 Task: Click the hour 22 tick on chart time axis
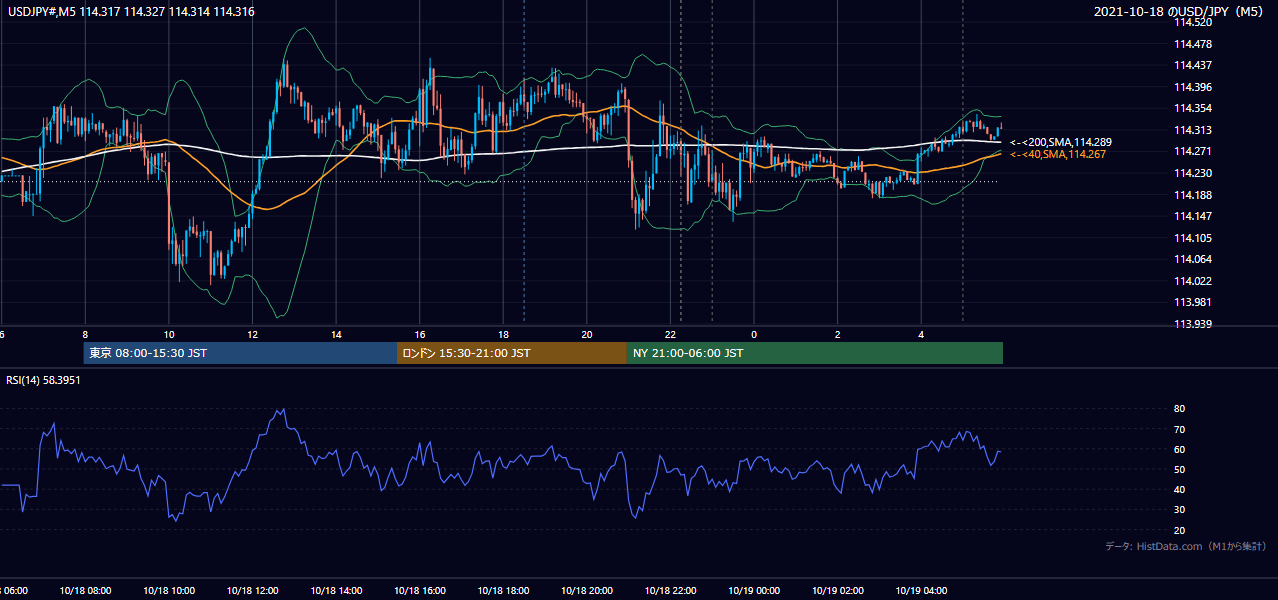(670, 334)
